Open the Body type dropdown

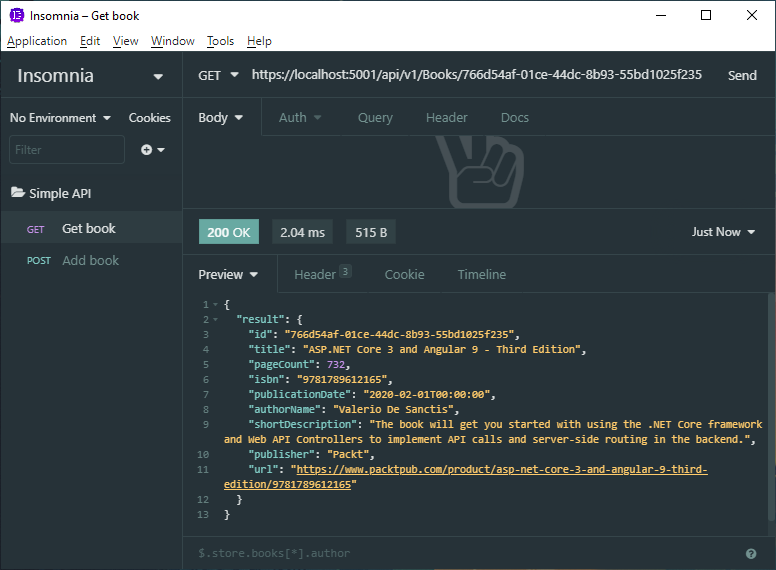pyautogui.click(x=220, y=118)
